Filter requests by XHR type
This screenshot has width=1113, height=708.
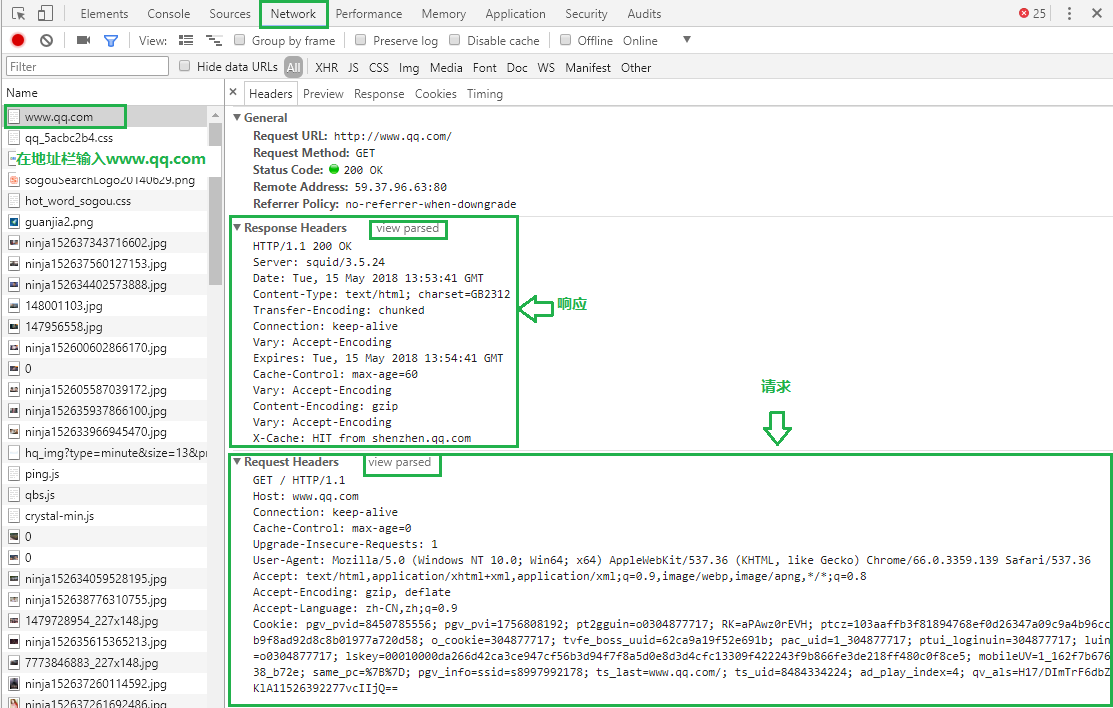327,67
